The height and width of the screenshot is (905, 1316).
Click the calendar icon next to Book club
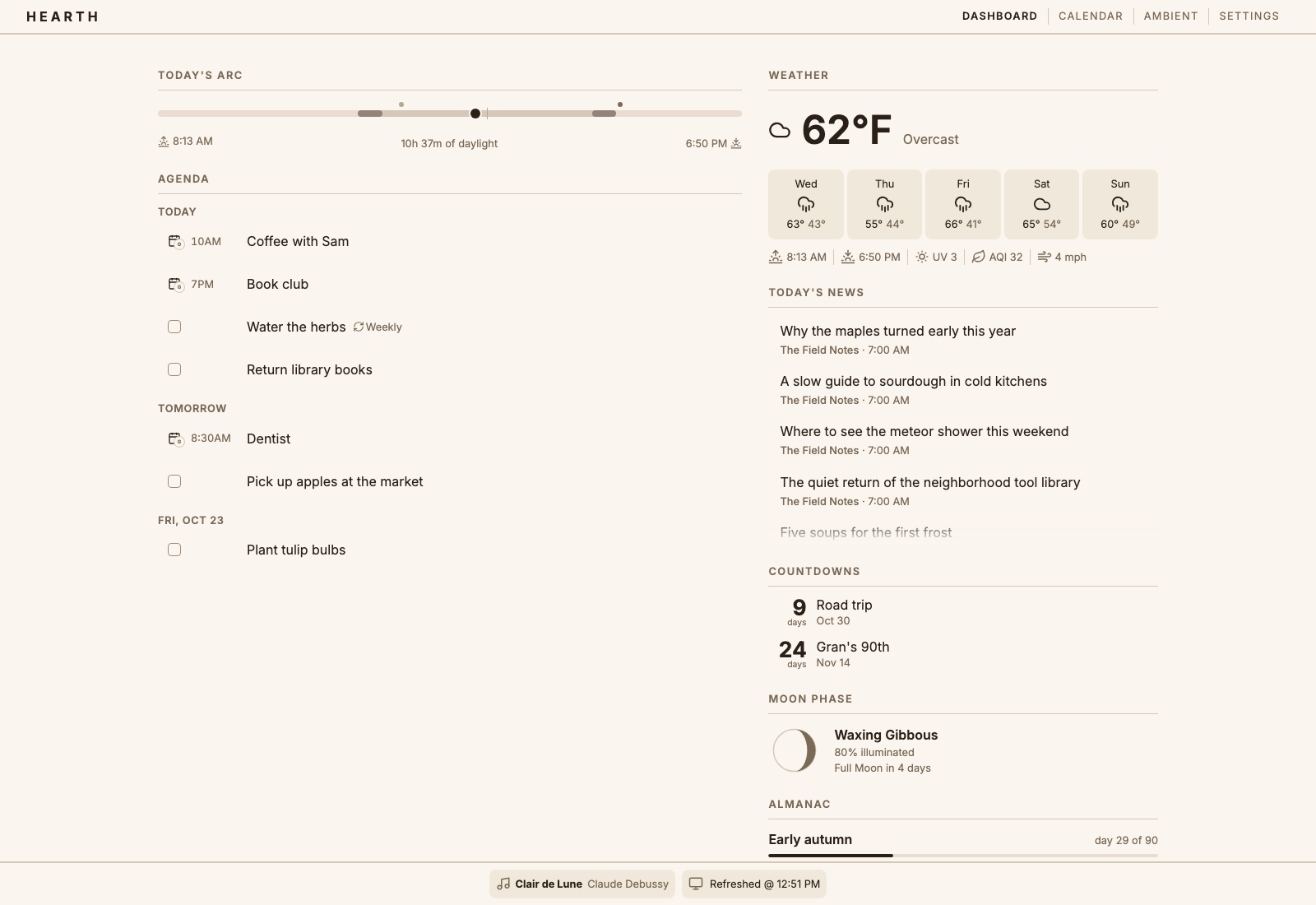coord(175,285)
